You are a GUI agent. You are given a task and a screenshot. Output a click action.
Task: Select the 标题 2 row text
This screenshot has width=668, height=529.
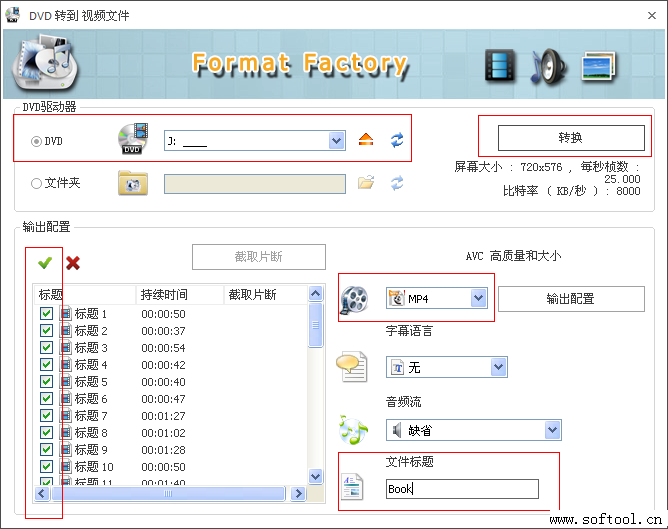[91, 331]
